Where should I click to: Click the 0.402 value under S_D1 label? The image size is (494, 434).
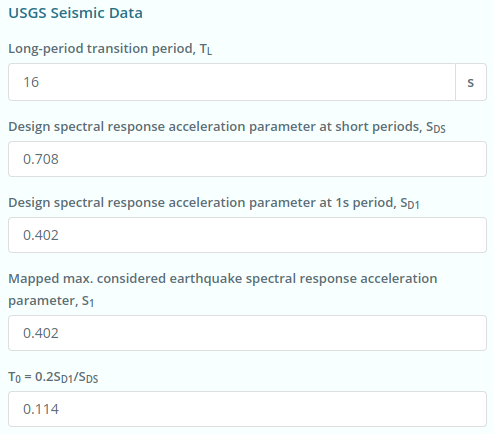[x=41, y=235]
